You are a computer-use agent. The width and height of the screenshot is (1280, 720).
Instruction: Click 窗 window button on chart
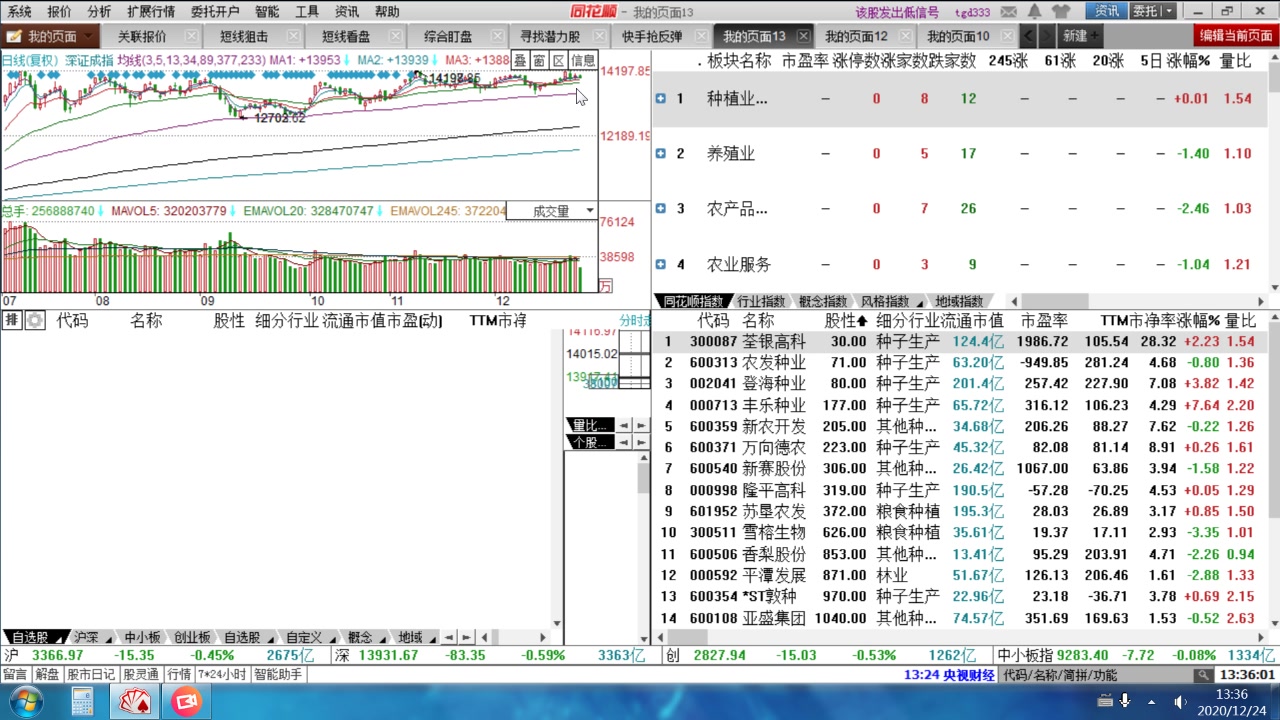539,60
